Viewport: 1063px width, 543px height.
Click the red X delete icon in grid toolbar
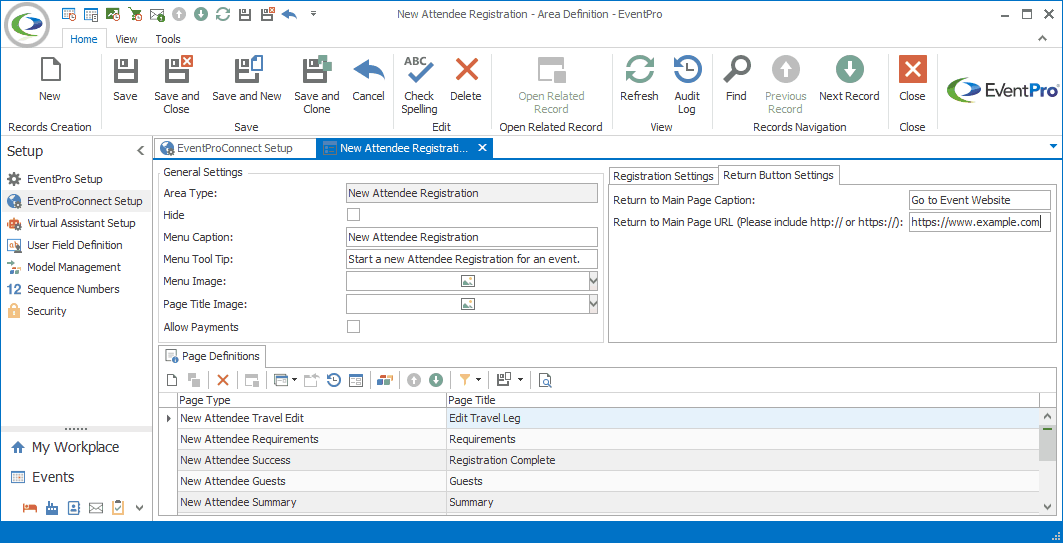click(223, 380)
